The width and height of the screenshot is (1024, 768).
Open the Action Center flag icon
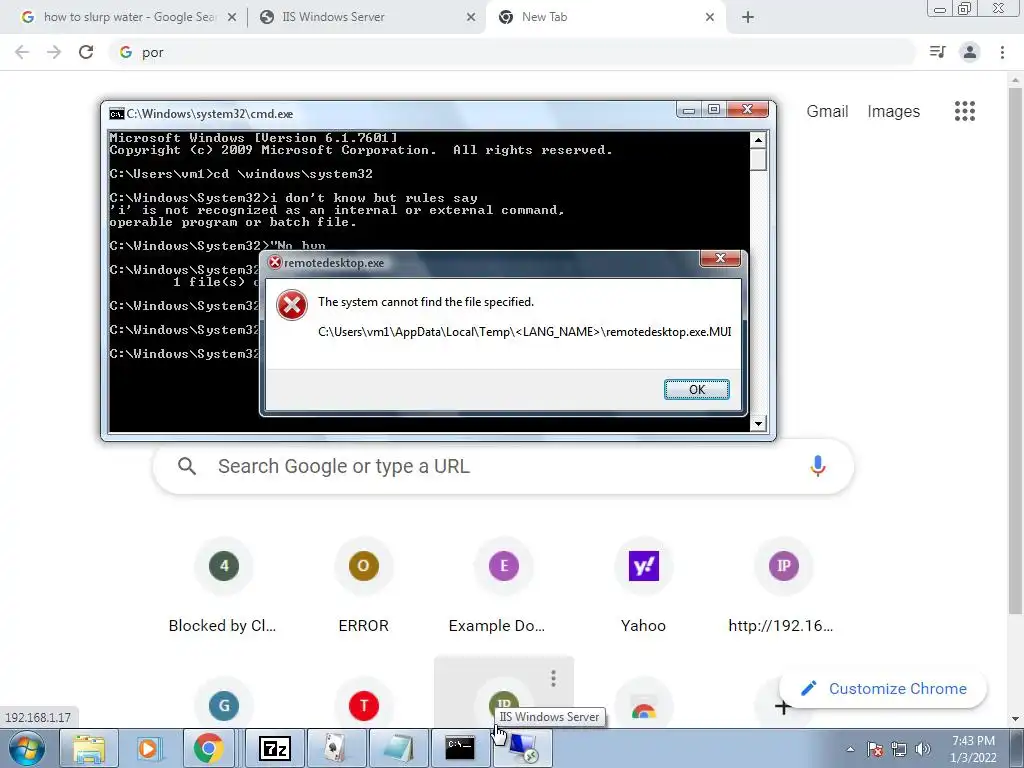tap(875, 749)
